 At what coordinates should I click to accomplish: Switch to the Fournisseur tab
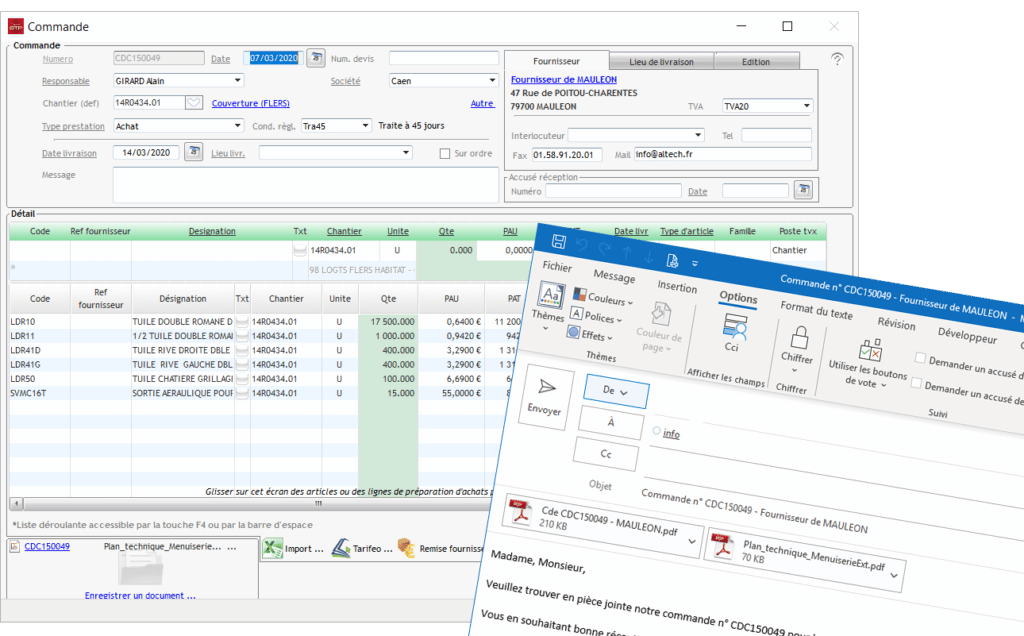556,61
